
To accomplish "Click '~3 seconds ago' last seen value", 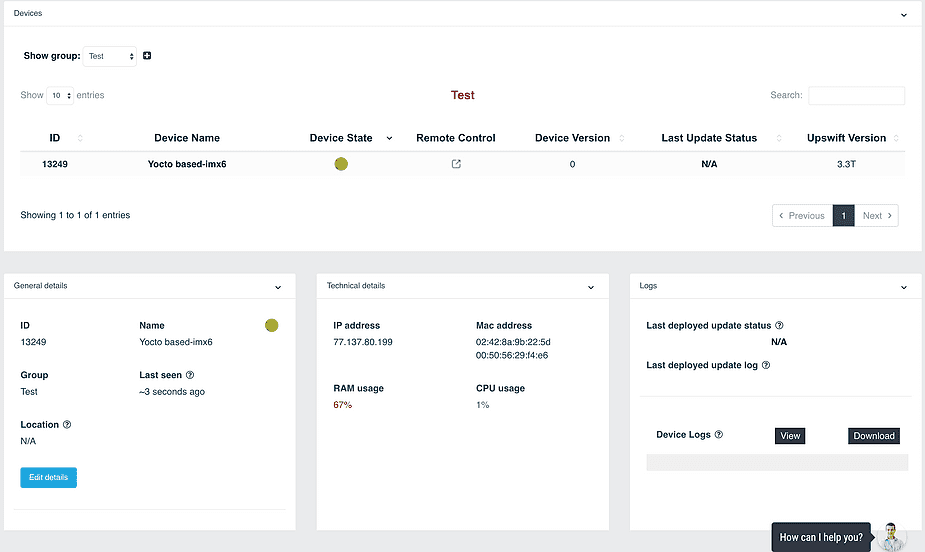I will (x=172, y=392).
